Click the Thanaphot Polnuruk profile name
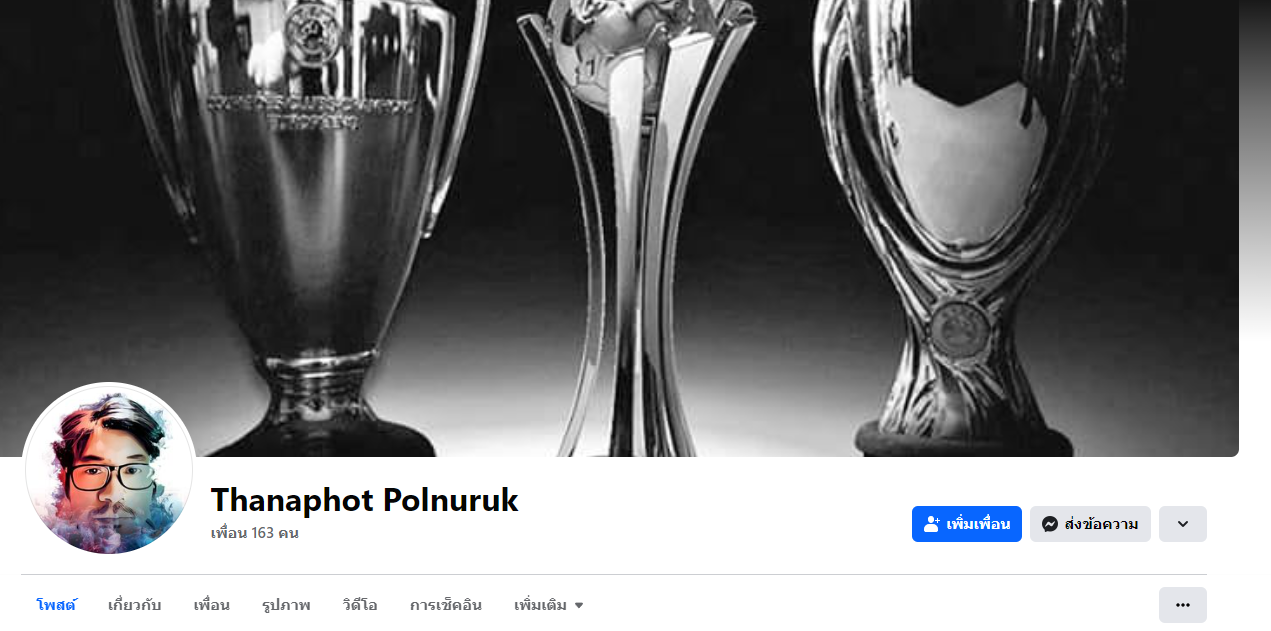 365,500
